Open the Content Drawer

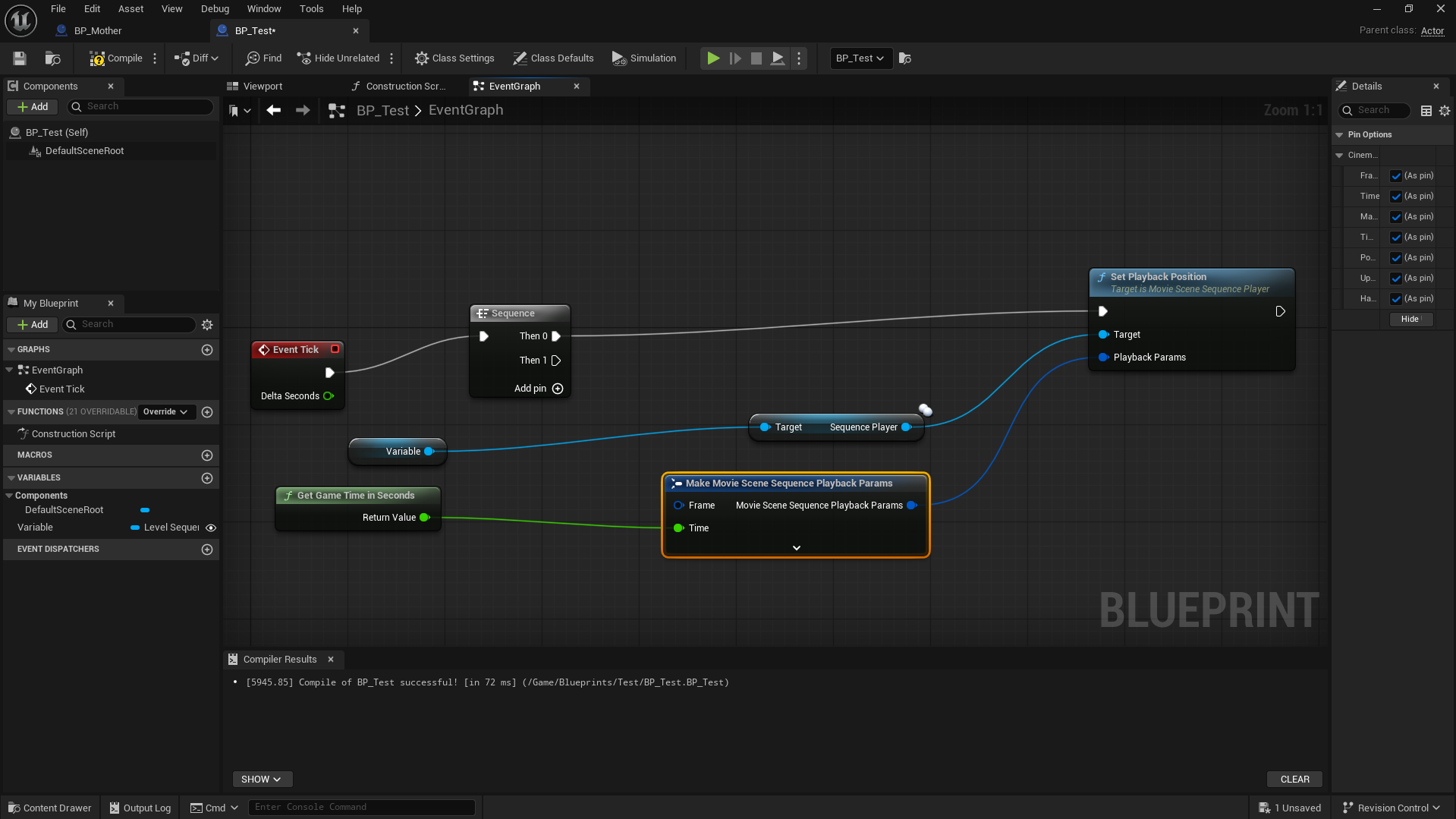(x=50, y=808)
